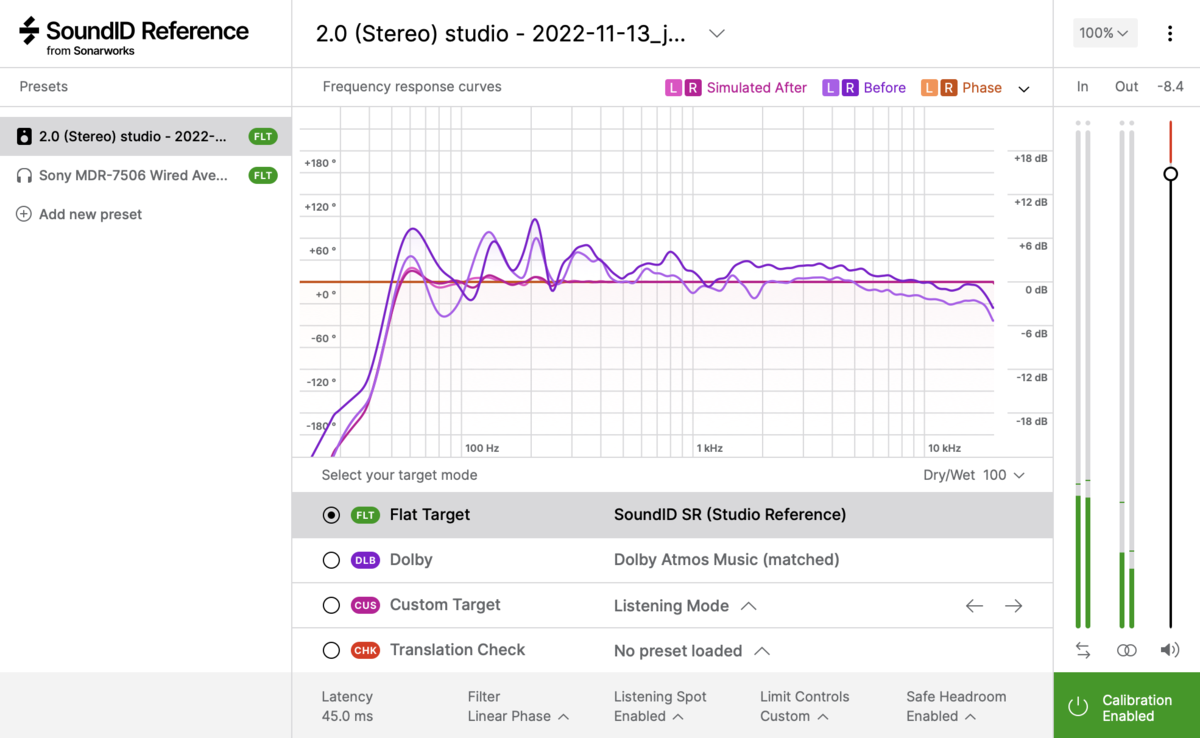Toggle Calibration Enabled button
This screenshot has width=1200, height=738.
(1126, 705)
